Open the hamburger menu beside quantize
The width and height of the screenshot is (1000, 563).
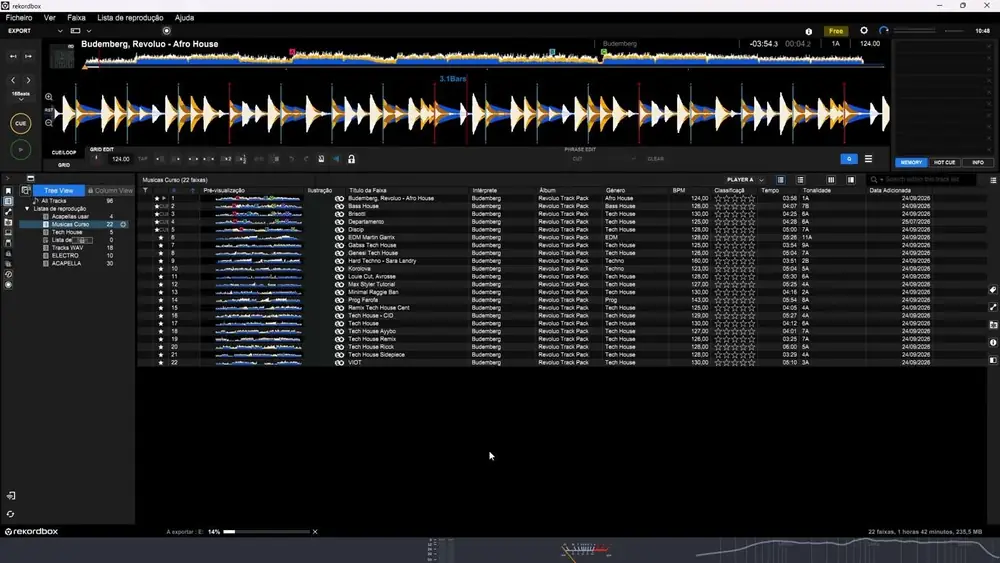pyautogui.click(x=868, y=159)
